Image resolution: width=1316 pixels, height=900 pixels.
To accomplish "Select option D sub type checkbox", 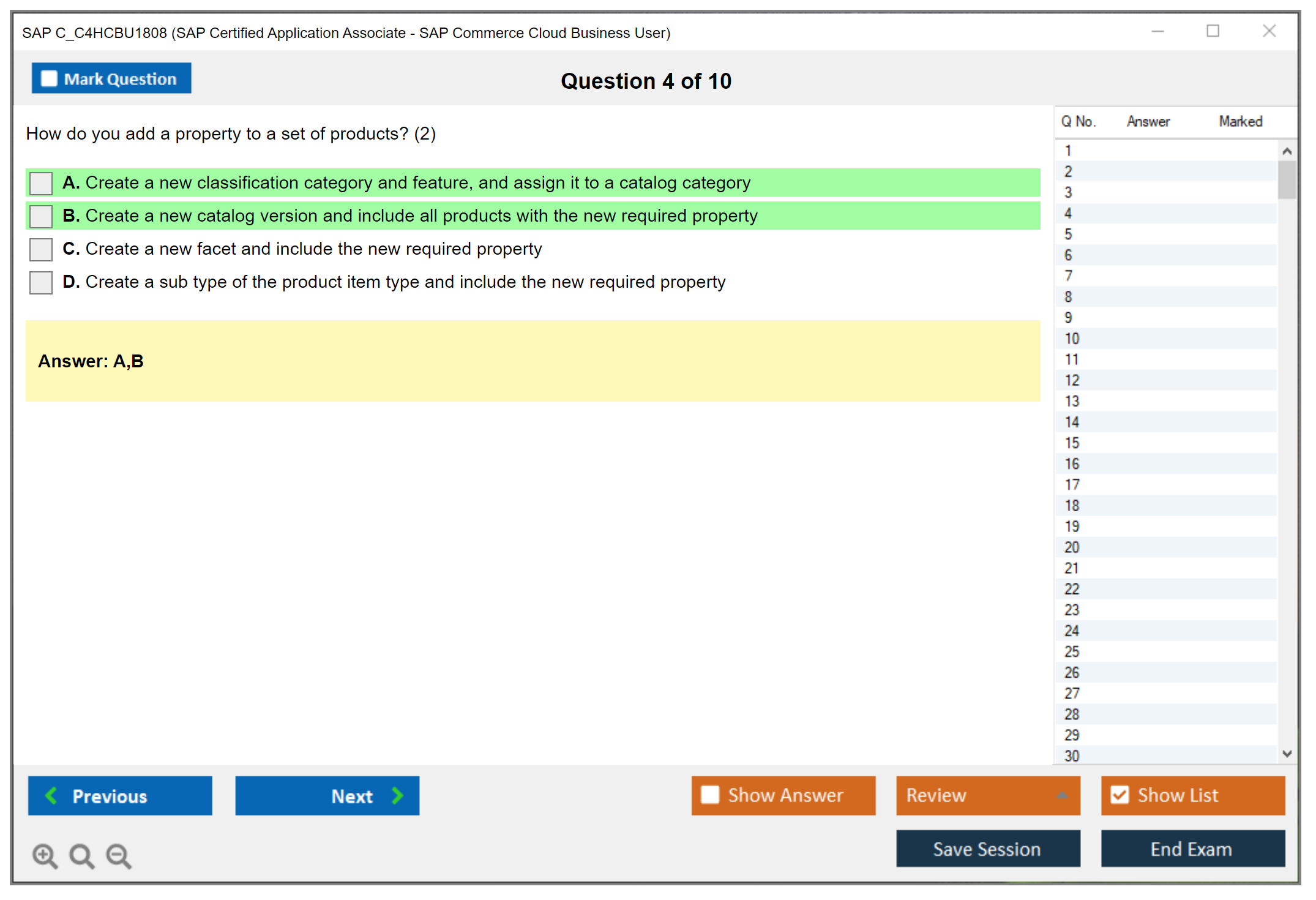I will click(41, 282).
